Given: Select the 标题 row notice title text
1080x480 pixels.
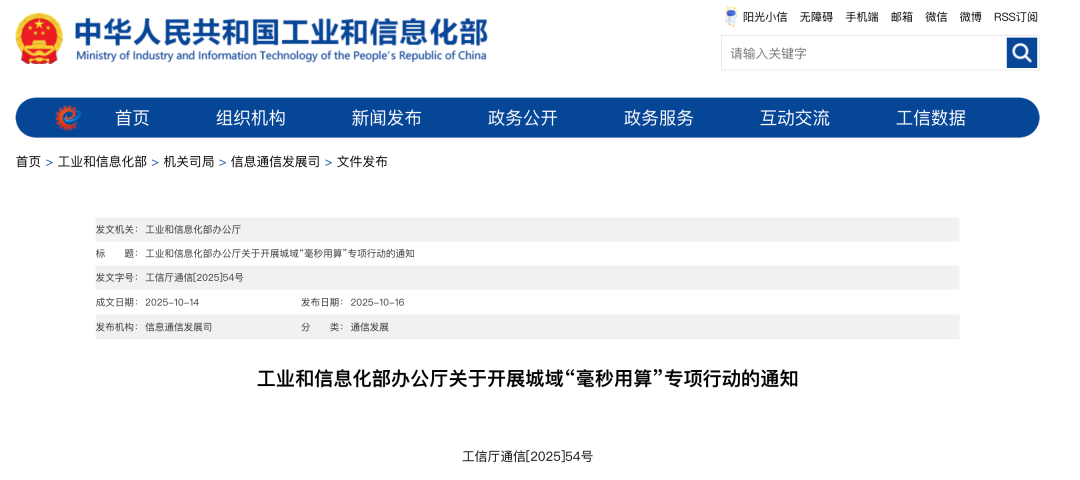Looking at the screenshot, I should [280, 253].
